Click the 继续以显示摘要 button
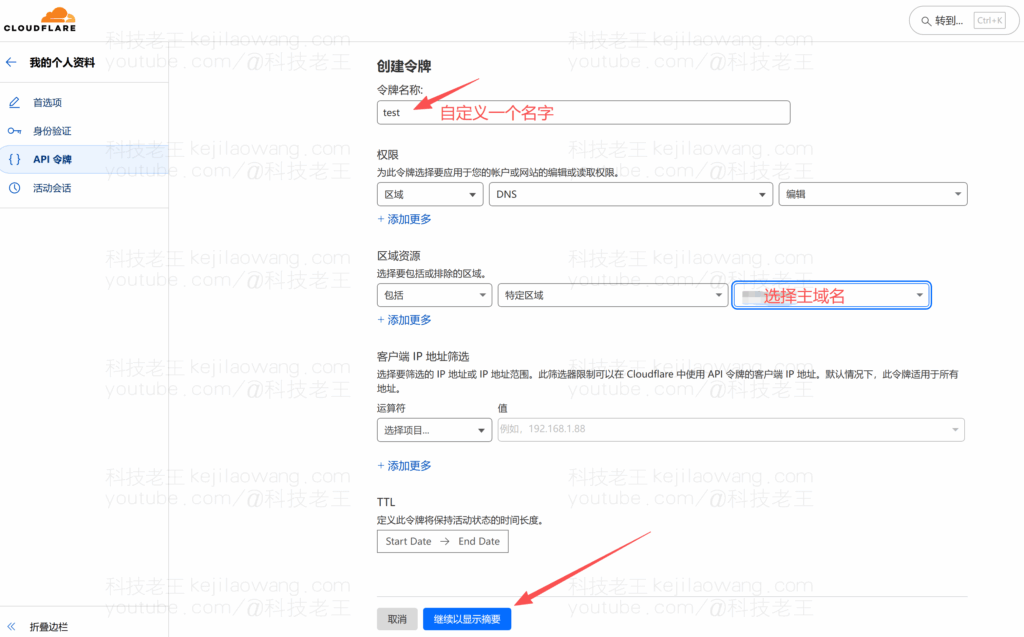Image resolution: width=1024 pixels, height=637 pixels. pos(467,619)
